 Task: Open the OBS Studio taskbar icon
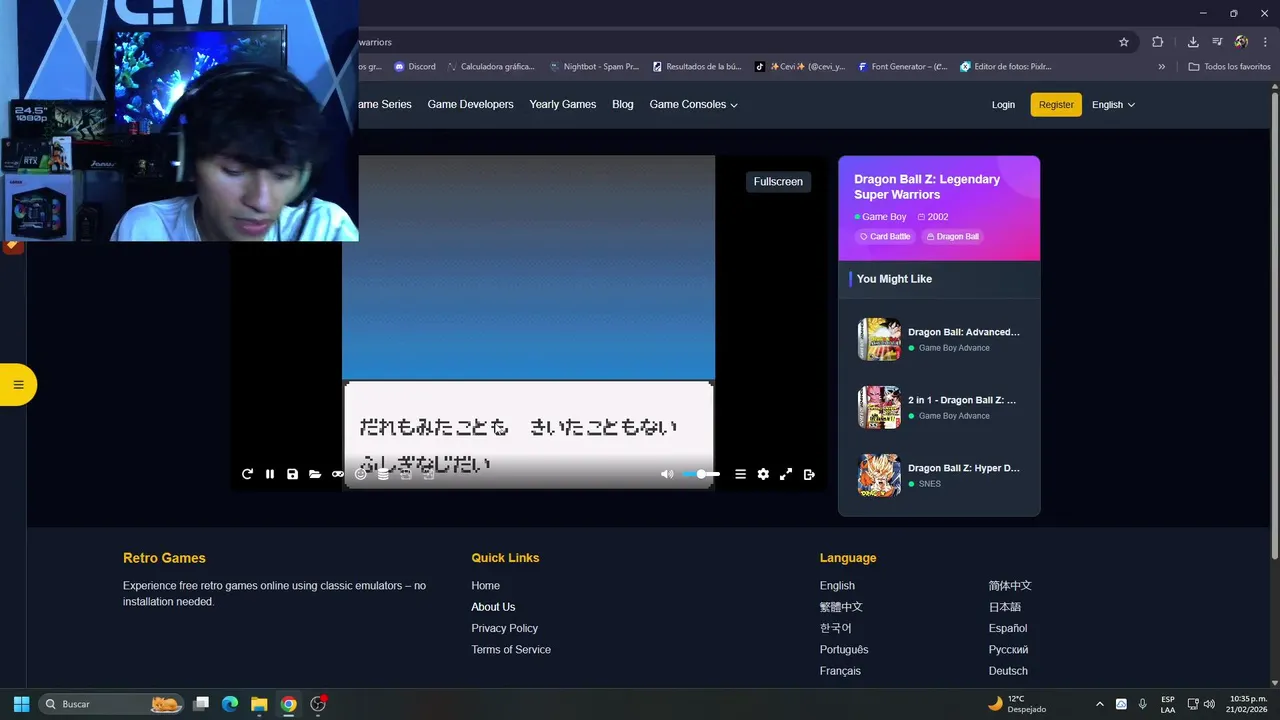(318, 704)
